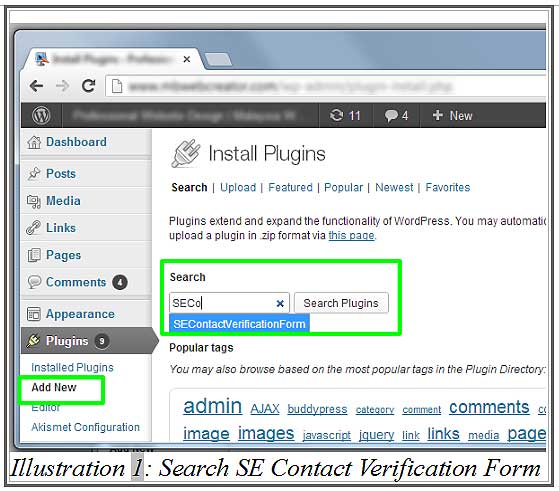This screenshot has width=559, height=491.
Task: Click the 'images' popular tag
Action: 266,433
